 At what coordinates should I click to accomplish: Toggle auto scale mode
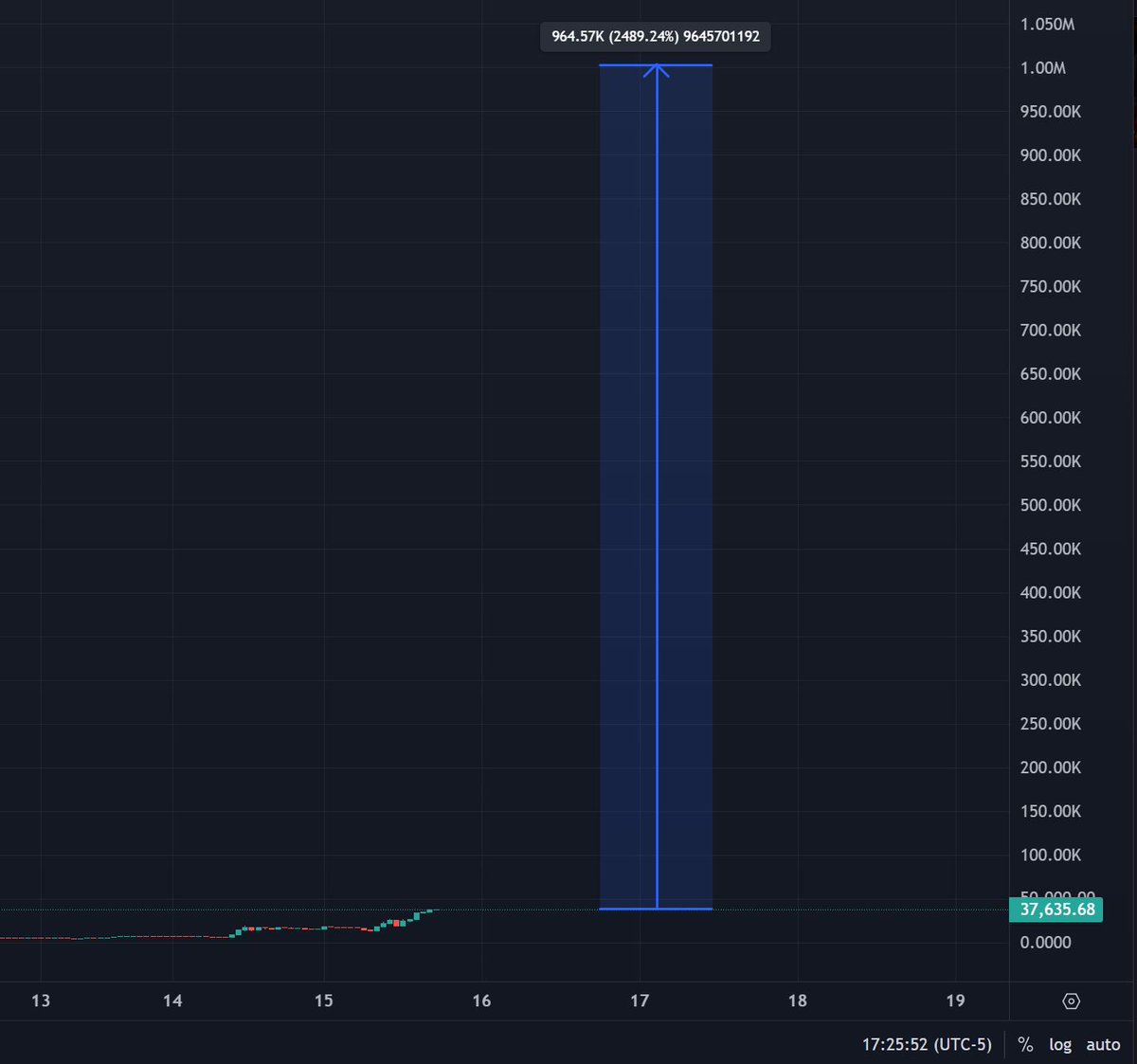[1103, 1044]
